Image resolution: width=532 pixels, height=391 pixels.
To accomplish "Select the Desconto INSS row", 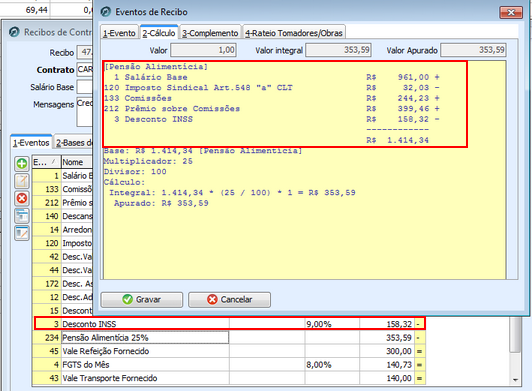I will 229,324.
